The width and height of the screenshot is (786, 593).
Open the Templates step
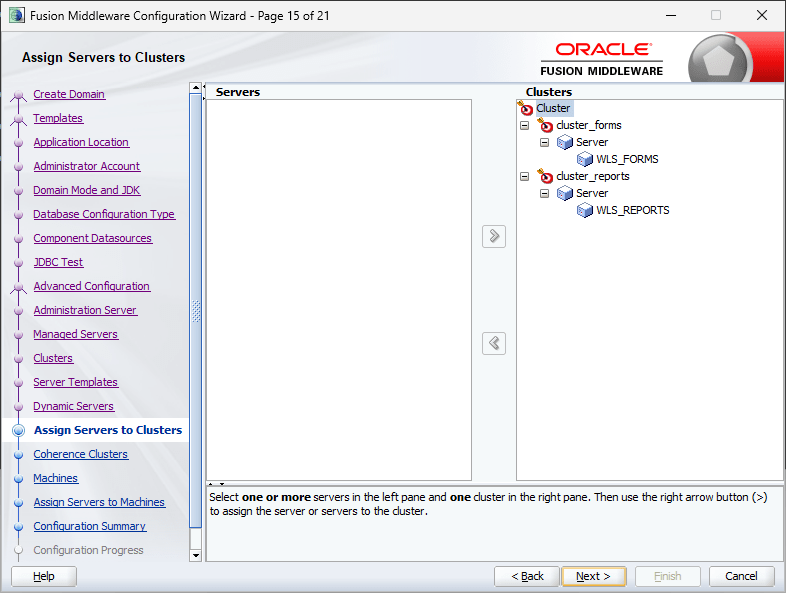click(58, 118)
